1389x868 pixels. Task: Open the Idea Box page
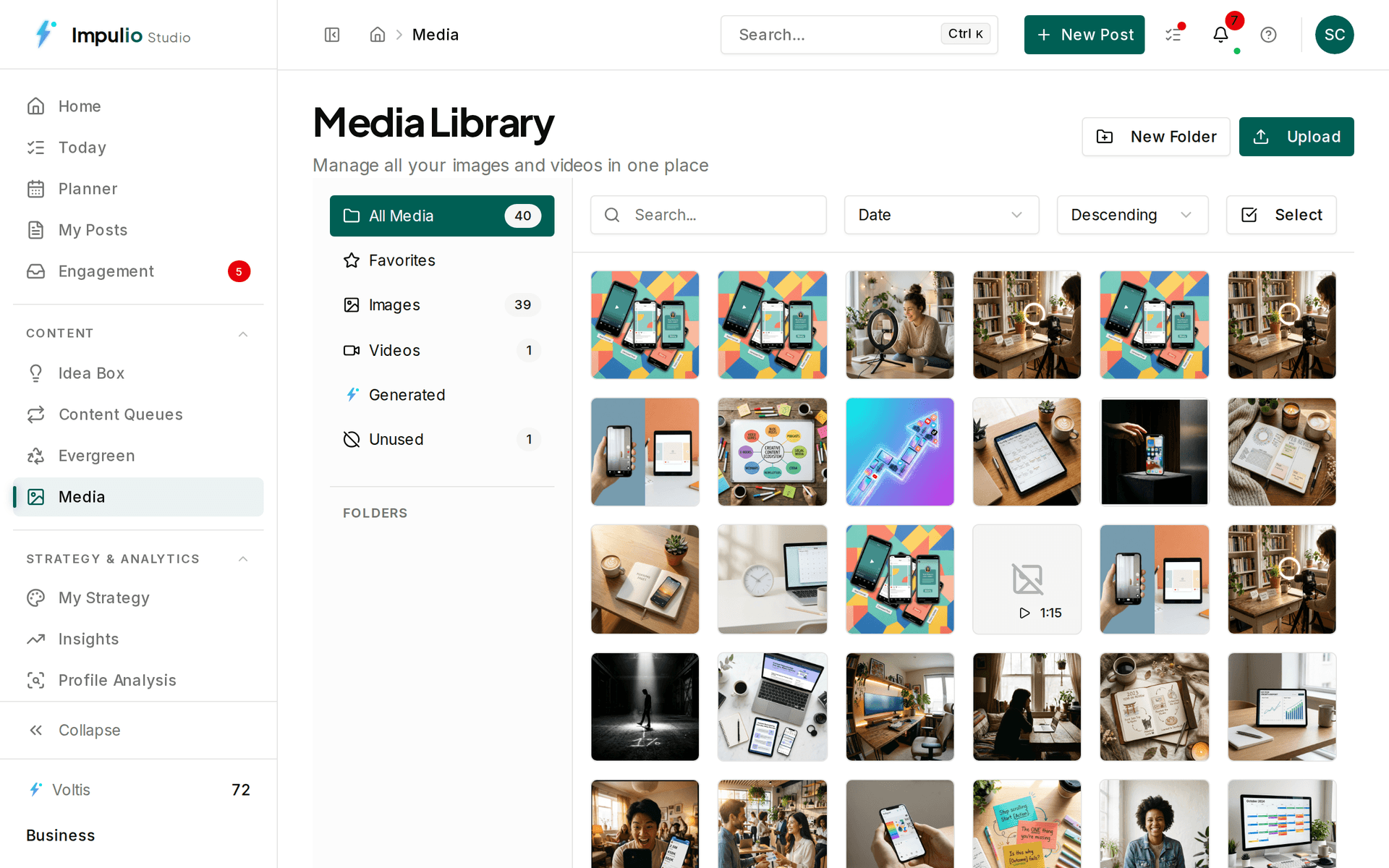(x=138, y=373)
